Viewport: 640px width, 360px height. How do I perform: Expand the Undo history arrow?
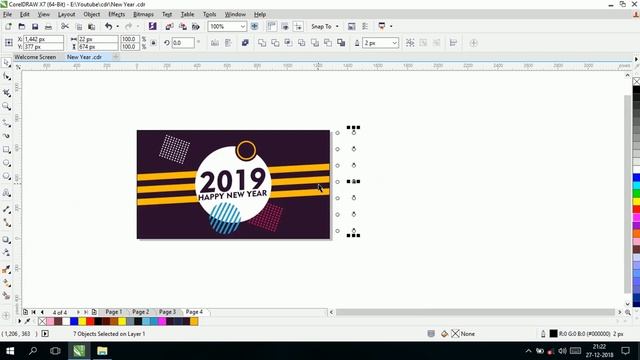tap(118, 27)
